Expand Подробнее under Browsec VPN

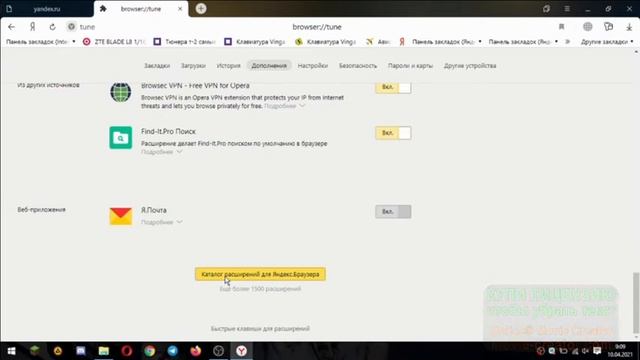click(x=284, y=106)
